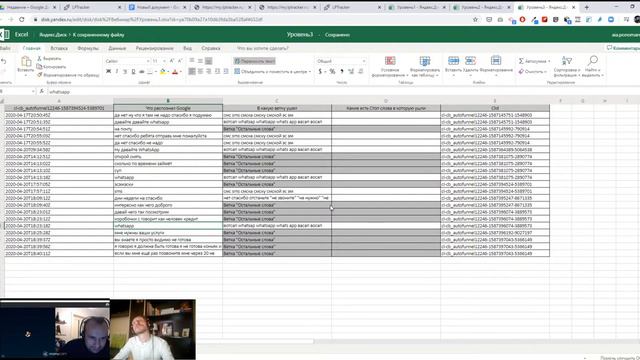Click the decrease indent icon
The image size is (640, 360).
(x=217, y=71)
